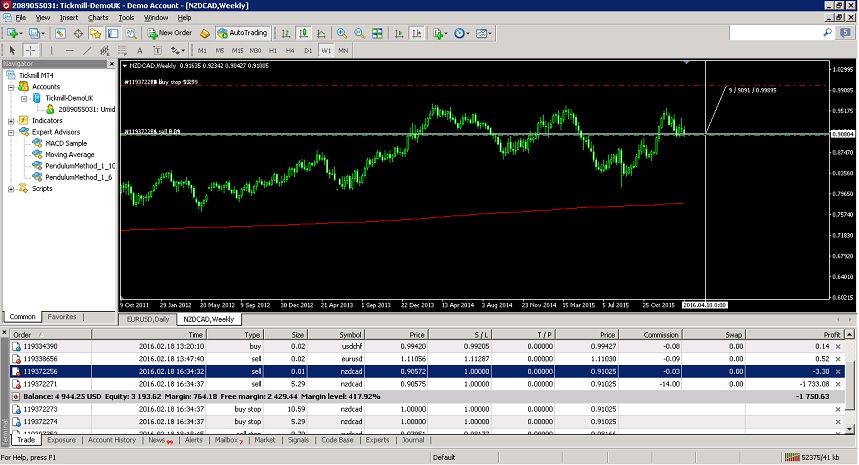Select the text 'A' drawing tool
Viewport: 859px width, 465px height.
[140, 50]
